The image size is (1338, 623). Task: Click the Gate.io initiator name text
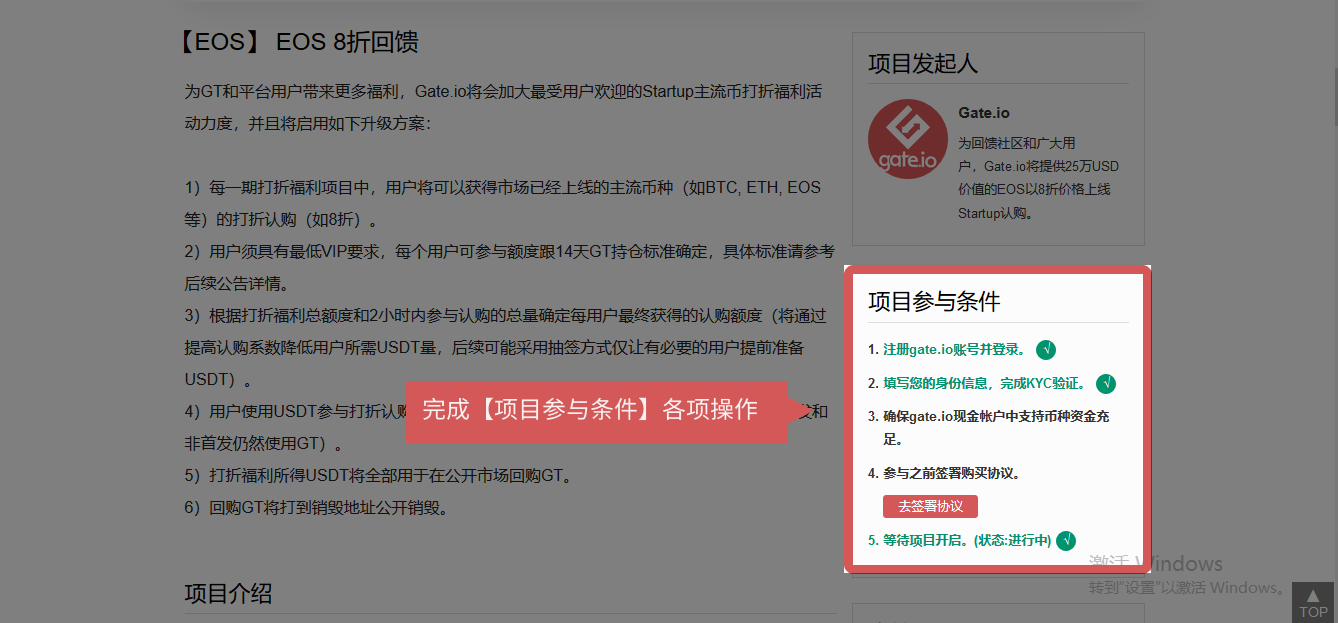[984, 113]
